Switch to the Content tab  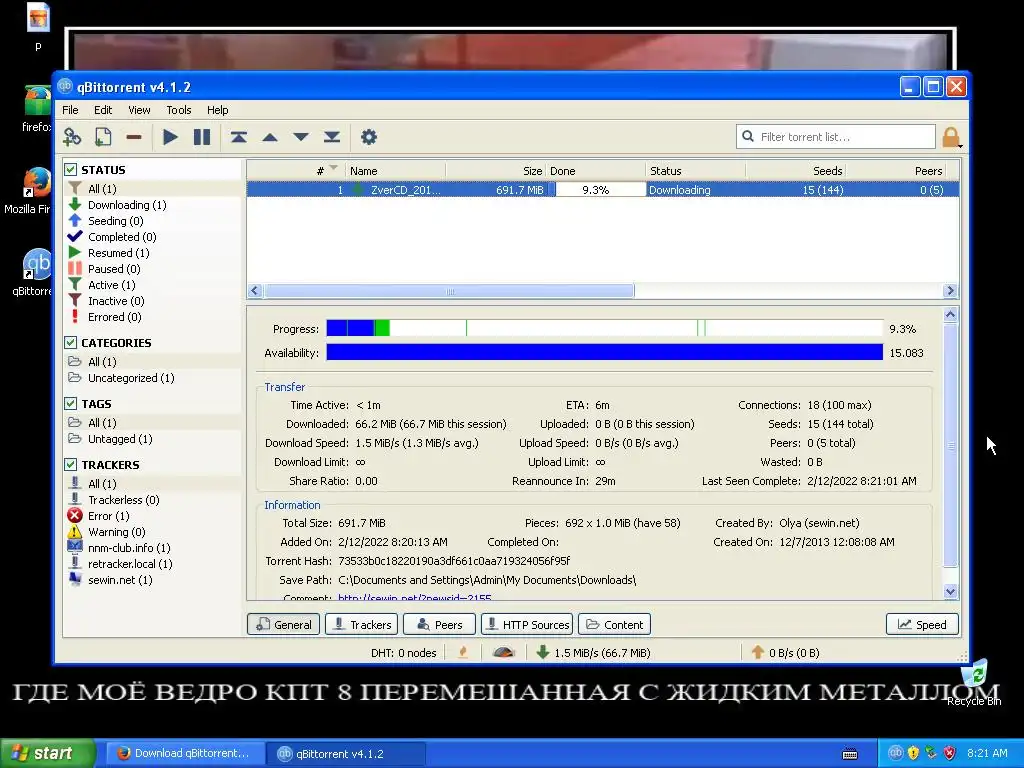(x=615, y=624)
